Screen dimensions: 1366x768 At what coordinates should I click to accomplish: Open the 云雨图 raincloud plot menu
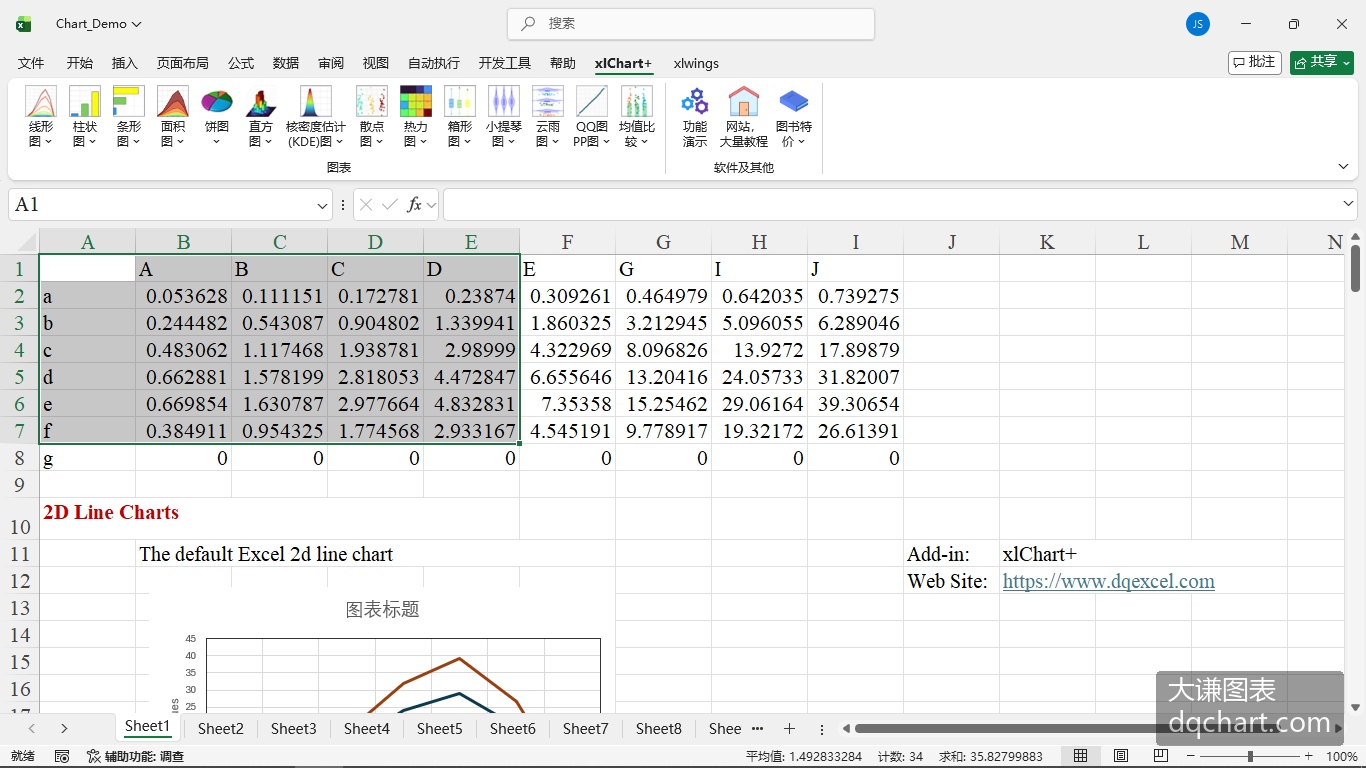click(548, 117)
